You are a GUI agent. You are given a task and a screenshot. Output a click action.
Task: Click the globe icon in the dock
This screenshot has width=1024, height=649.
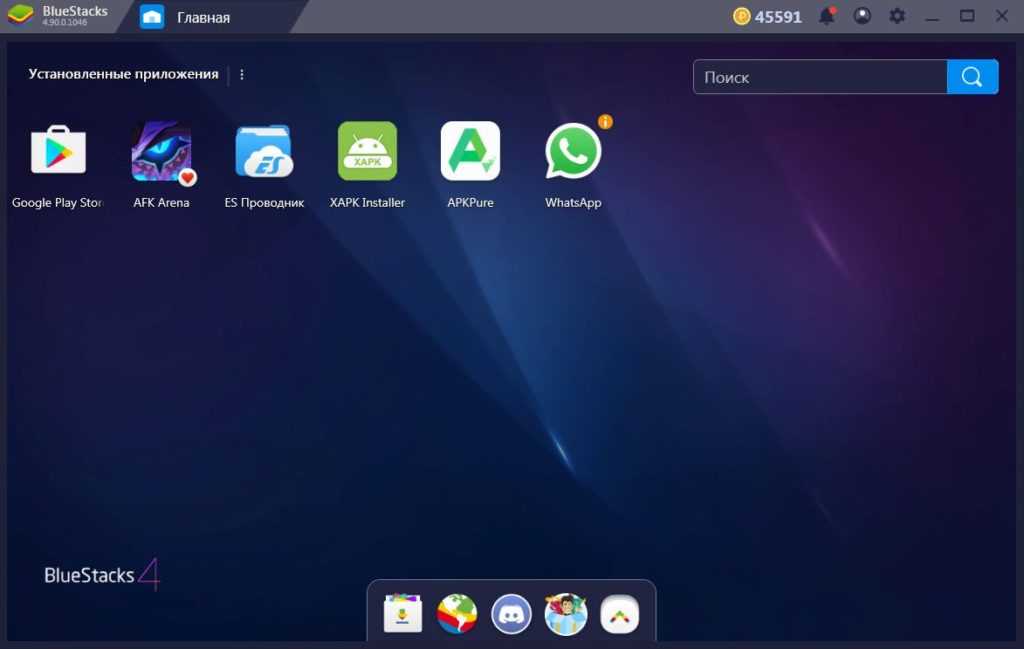(457, 614)
